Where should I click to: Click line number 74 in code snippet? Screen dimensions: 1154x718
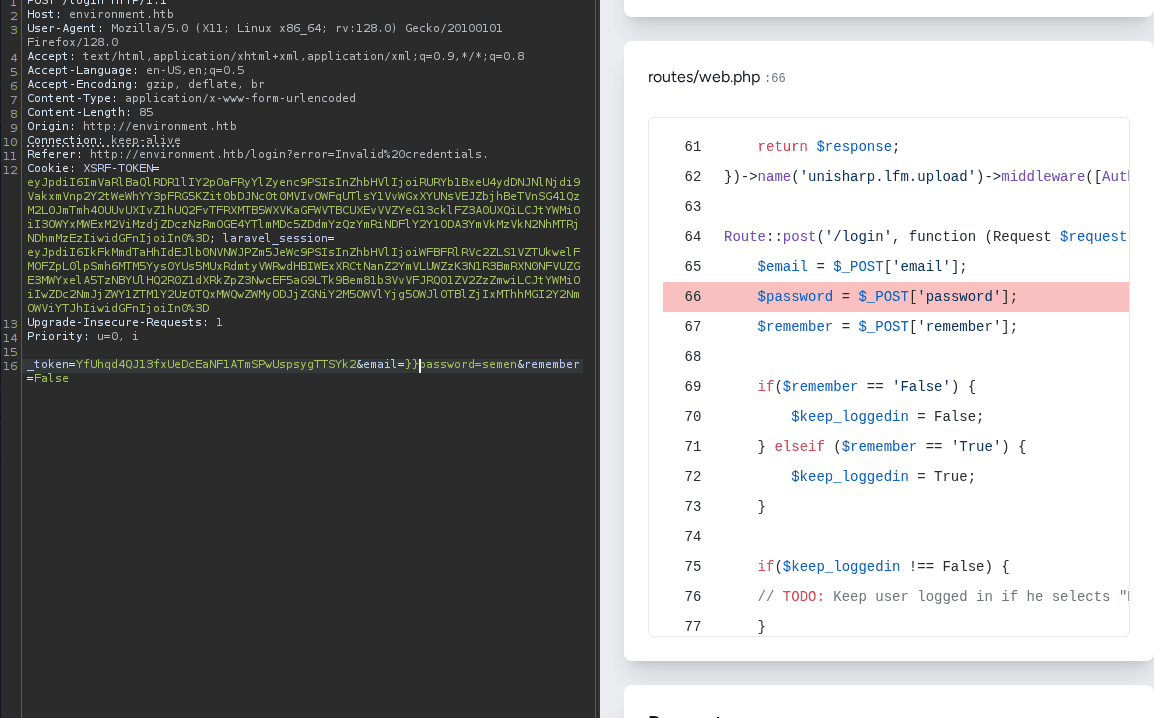click(693, 536)
